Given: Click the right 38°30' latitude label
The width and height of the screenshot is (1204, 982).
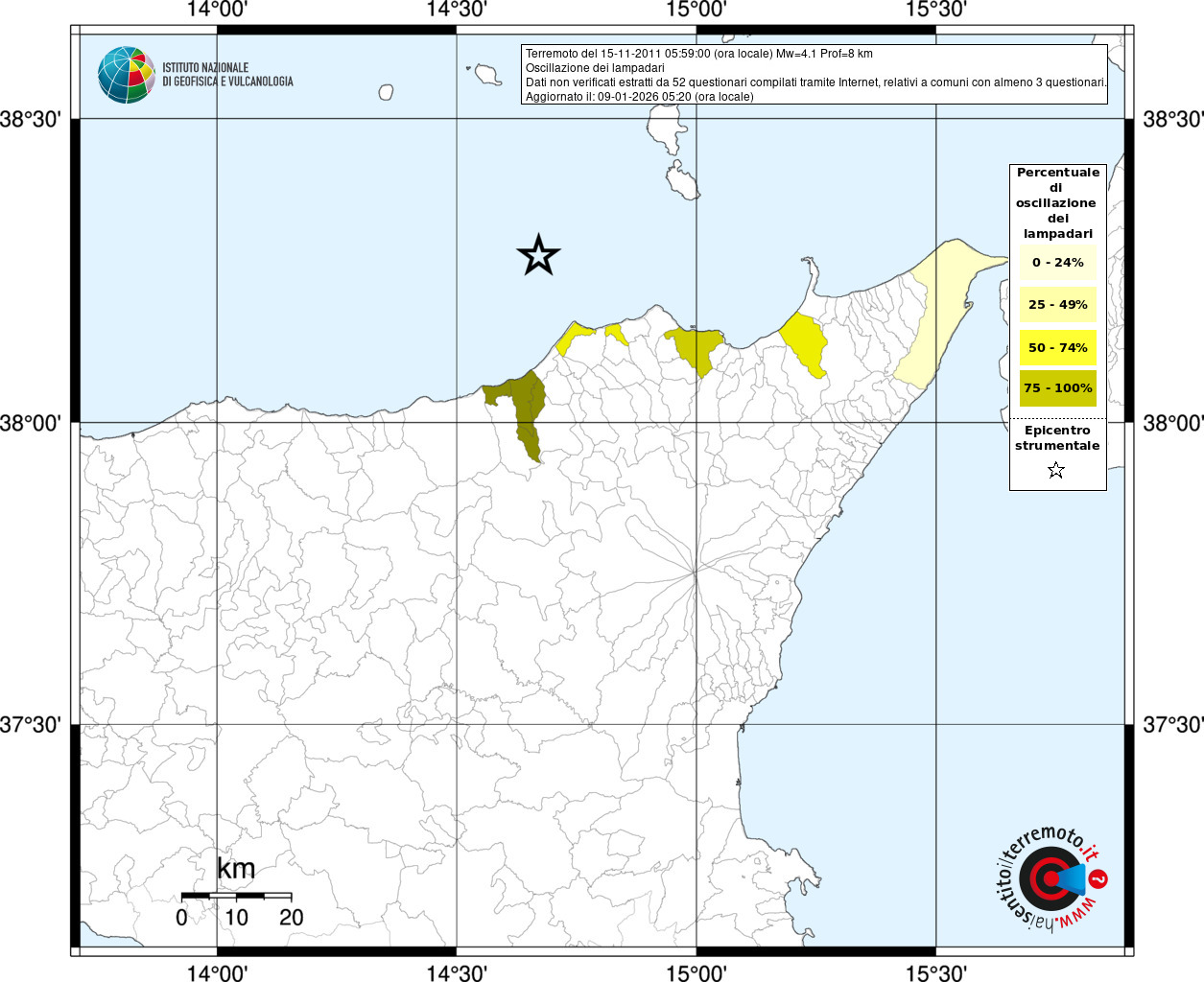Looking at the screenshot, I should pos(1172,120).
